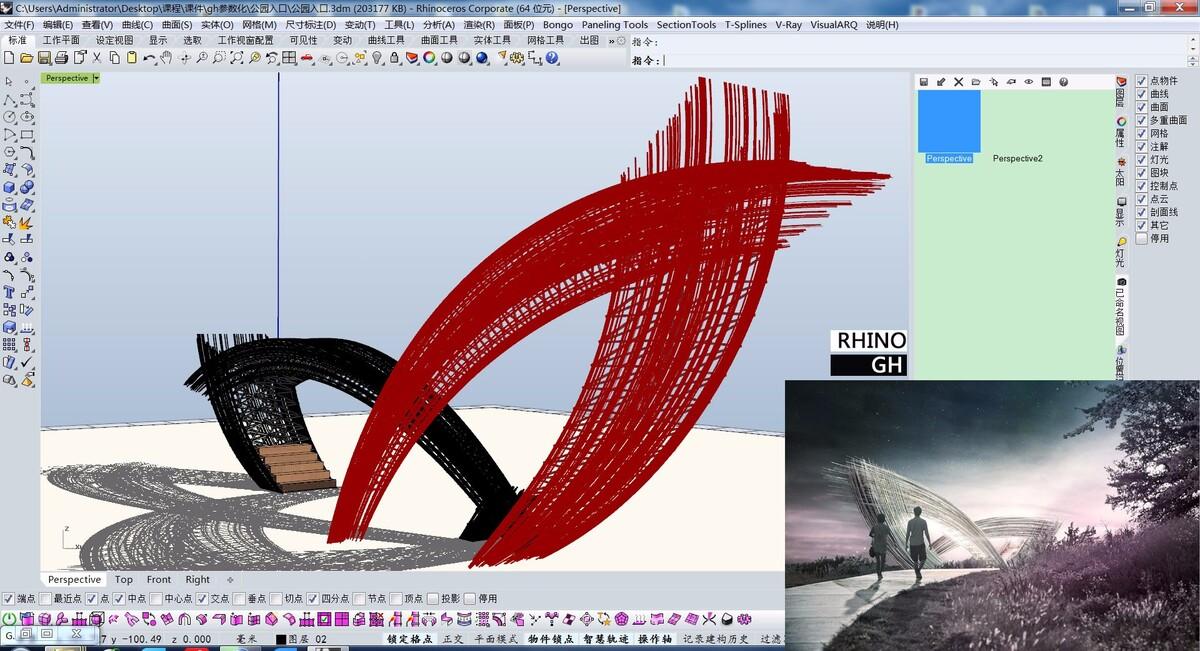Toggle the 端点 end snap checkbox
This screenshot has height=651, width=1200.
pyautogui.click(x=8, y=599)
